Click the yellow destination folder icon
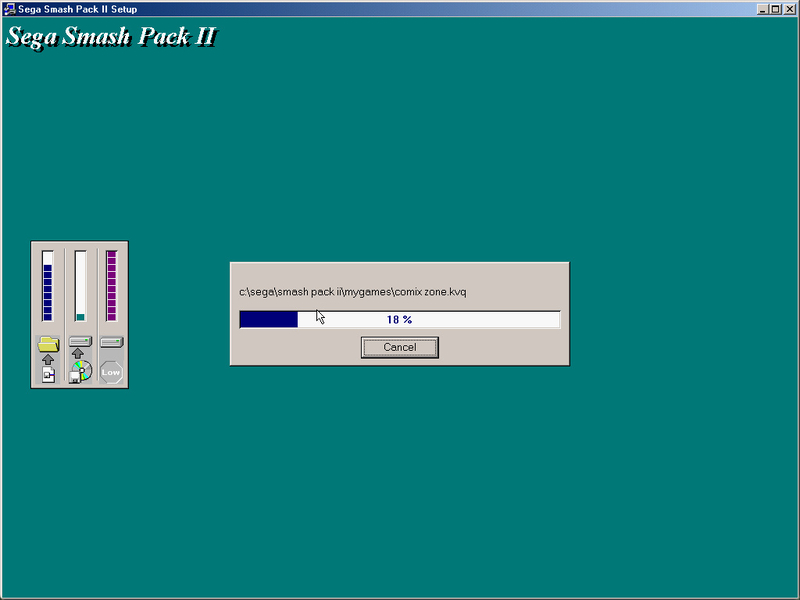Viewport: 800px width, 600px height. 48,344
